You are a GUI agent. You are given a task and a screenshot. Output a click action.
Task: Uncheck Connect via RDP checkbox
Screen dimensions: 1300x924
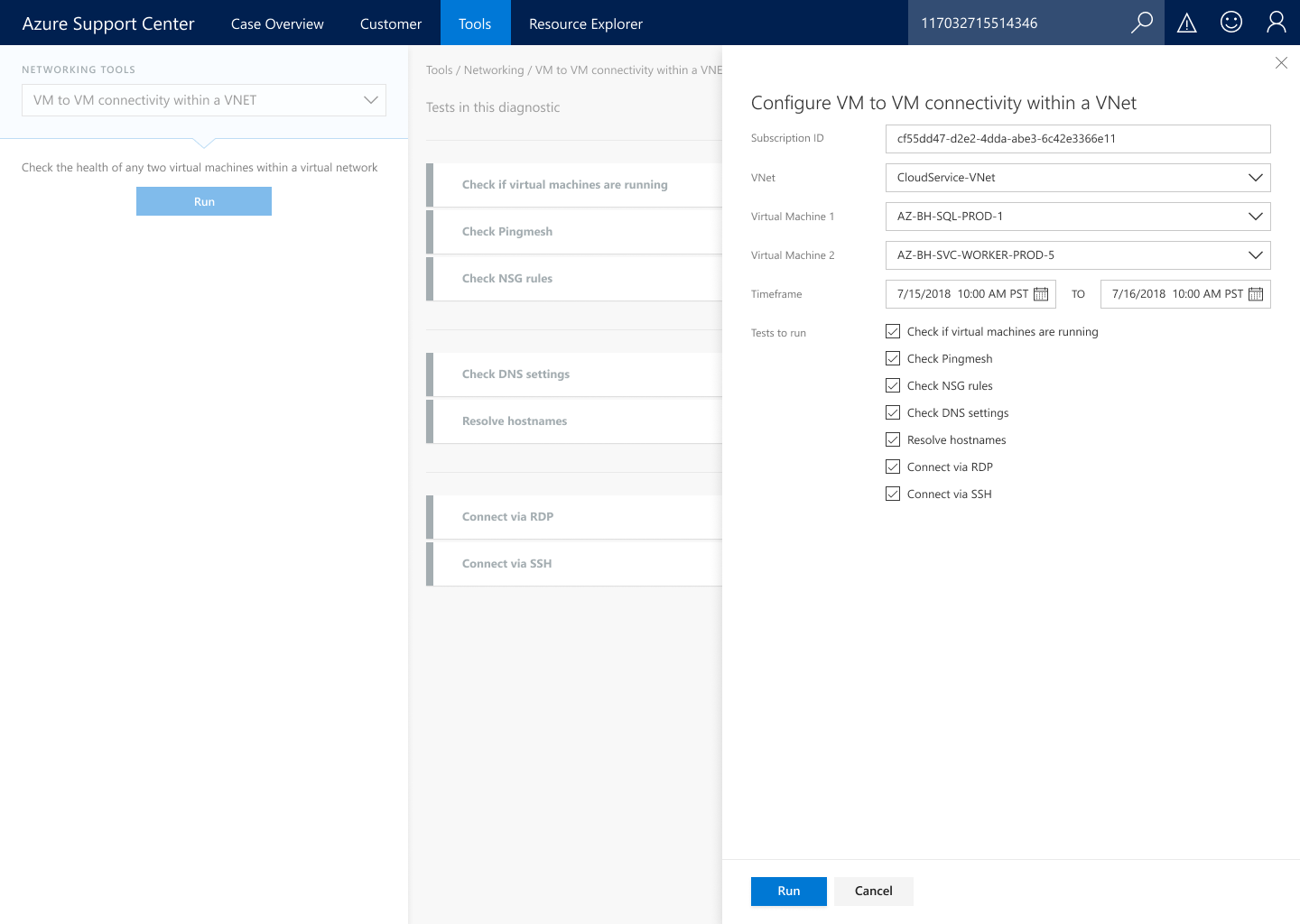(893, 467)
